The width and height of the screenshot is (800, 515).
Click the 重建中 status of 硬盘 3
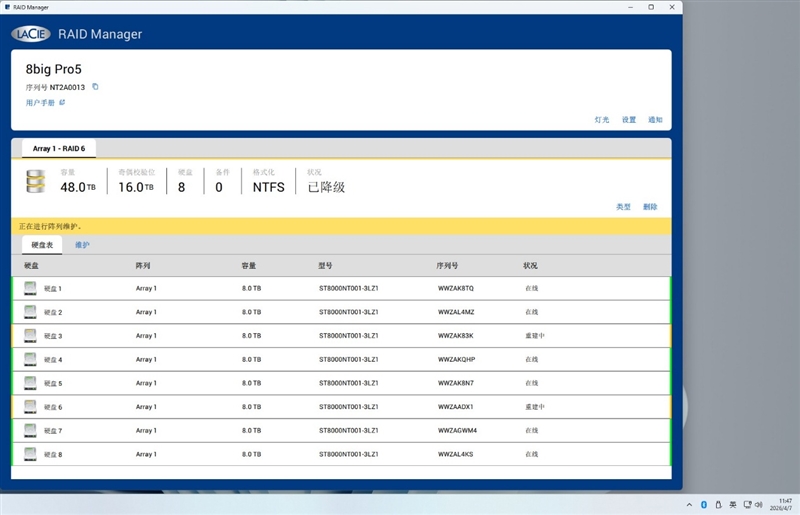[535, 336]
